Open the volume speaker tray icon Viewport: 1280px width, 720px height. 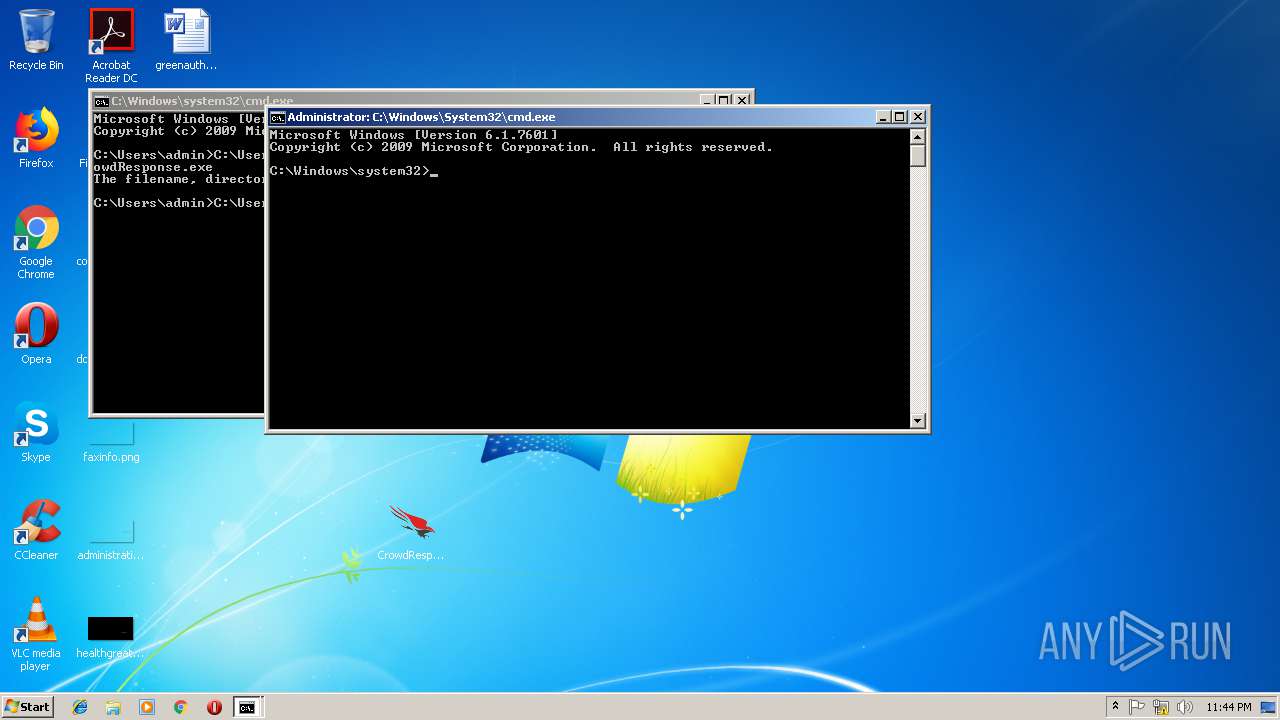tap(1184, 707)
